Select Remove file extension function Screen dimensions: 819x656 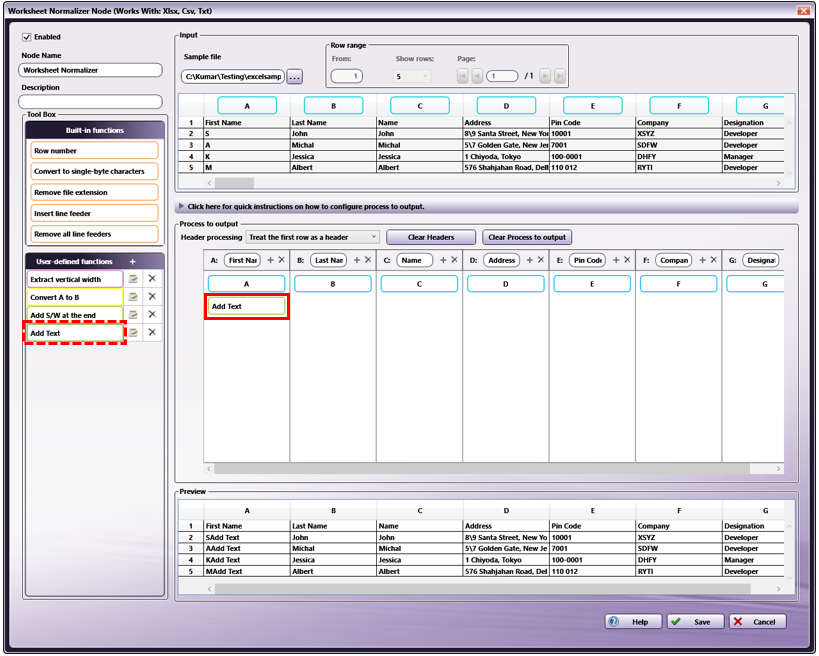pos(94,192)
